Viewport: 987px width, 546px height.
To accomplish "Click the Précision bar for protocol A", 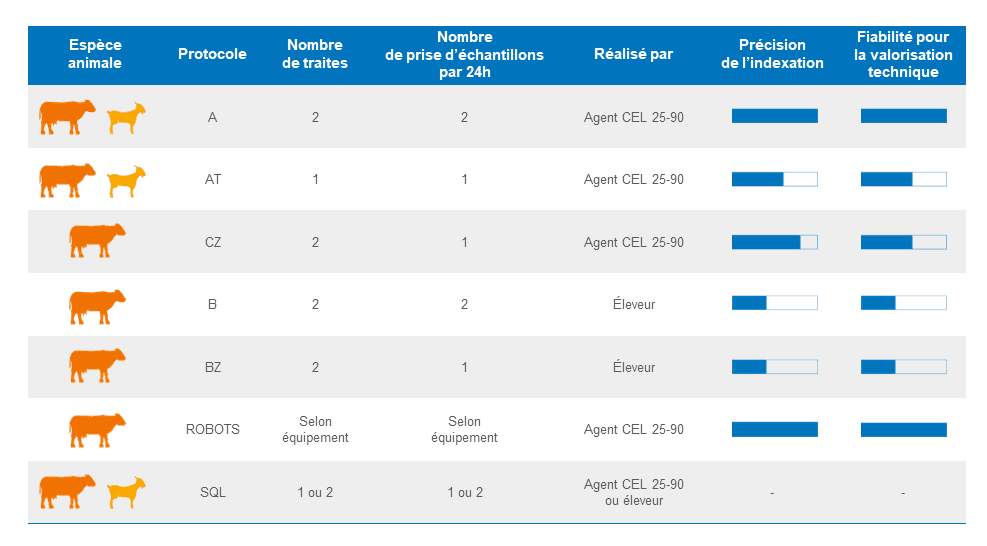I will (774, 116).
